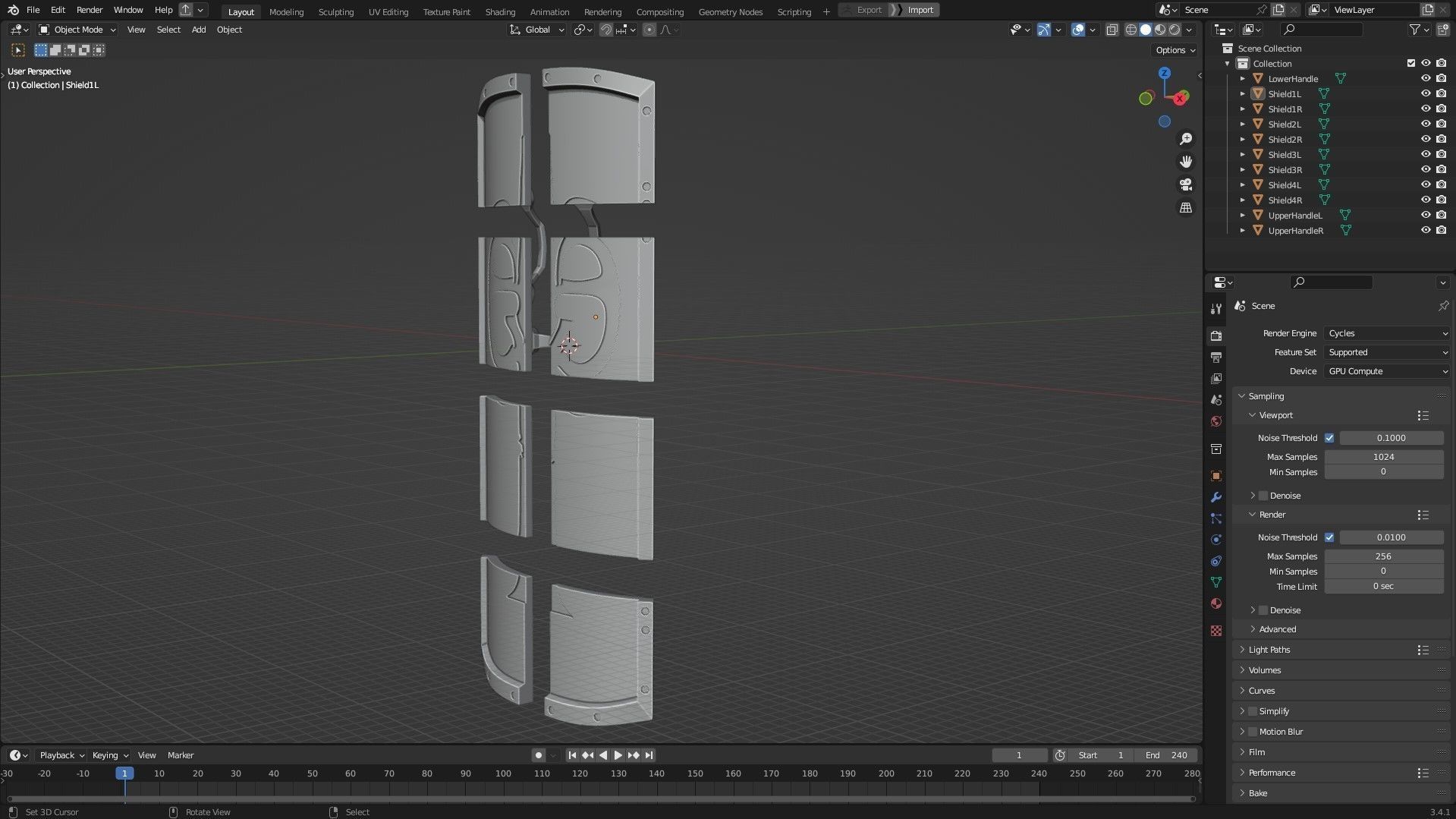This screenshot has height=819, width=1456.
Task: Hide LowerHandle in viewport via eye icon
Action: pos(1426,78)
